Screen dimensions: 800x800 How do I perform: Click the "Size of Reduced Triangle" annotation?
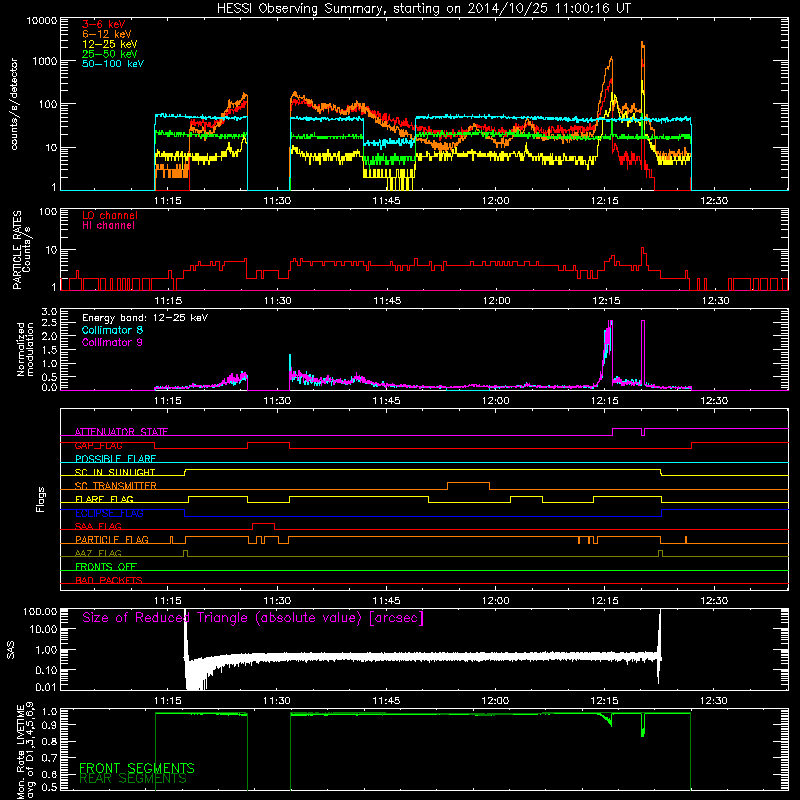tap(253, 618)
